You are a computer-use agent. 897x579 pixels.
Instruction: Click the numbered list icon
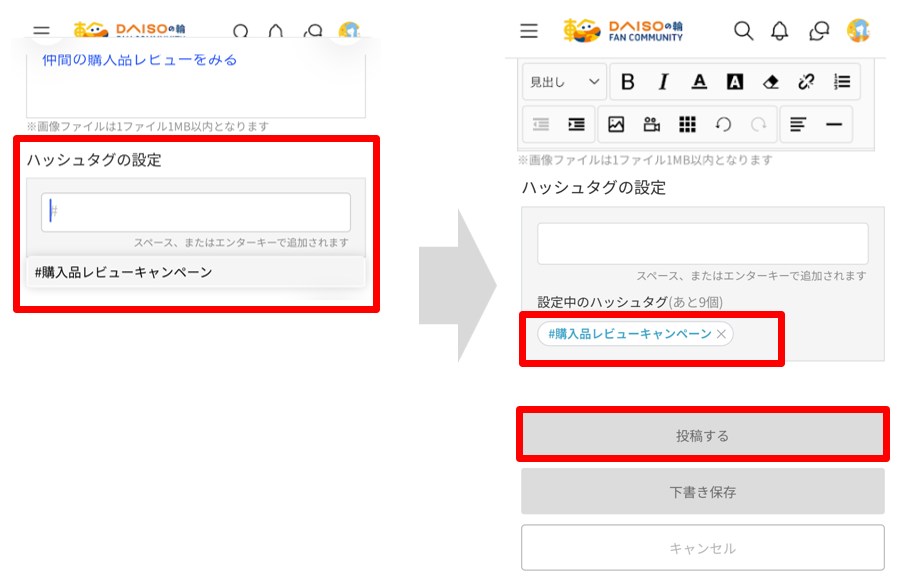842,82
